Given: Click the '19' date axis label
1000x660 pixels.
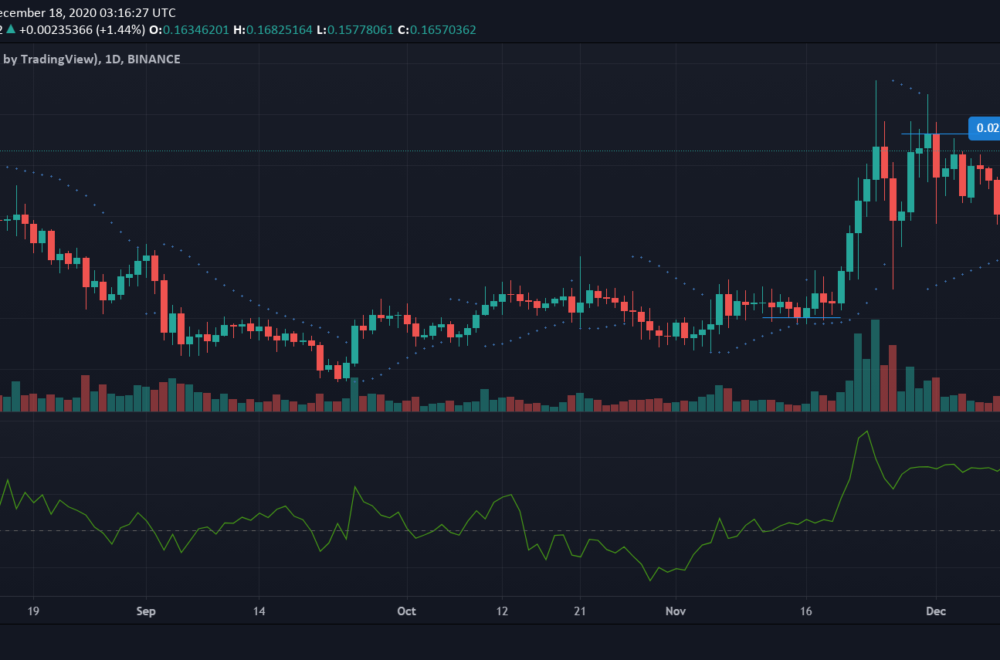Looking at the screenshot, I should pyautogui.click(x=33, y=611).
